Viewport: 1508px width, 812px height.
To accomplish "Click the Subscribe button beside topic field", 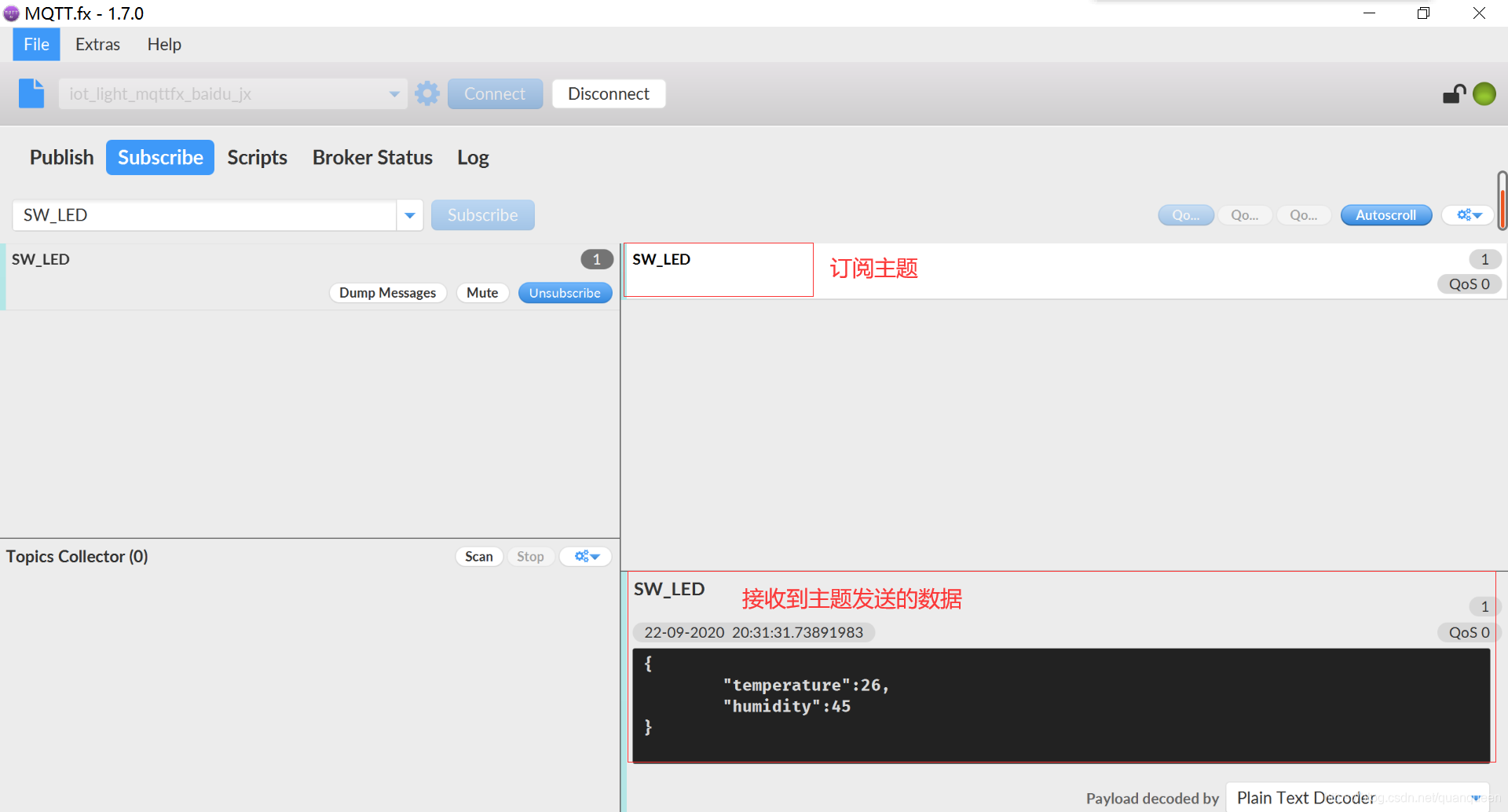I will click(482, 215).
